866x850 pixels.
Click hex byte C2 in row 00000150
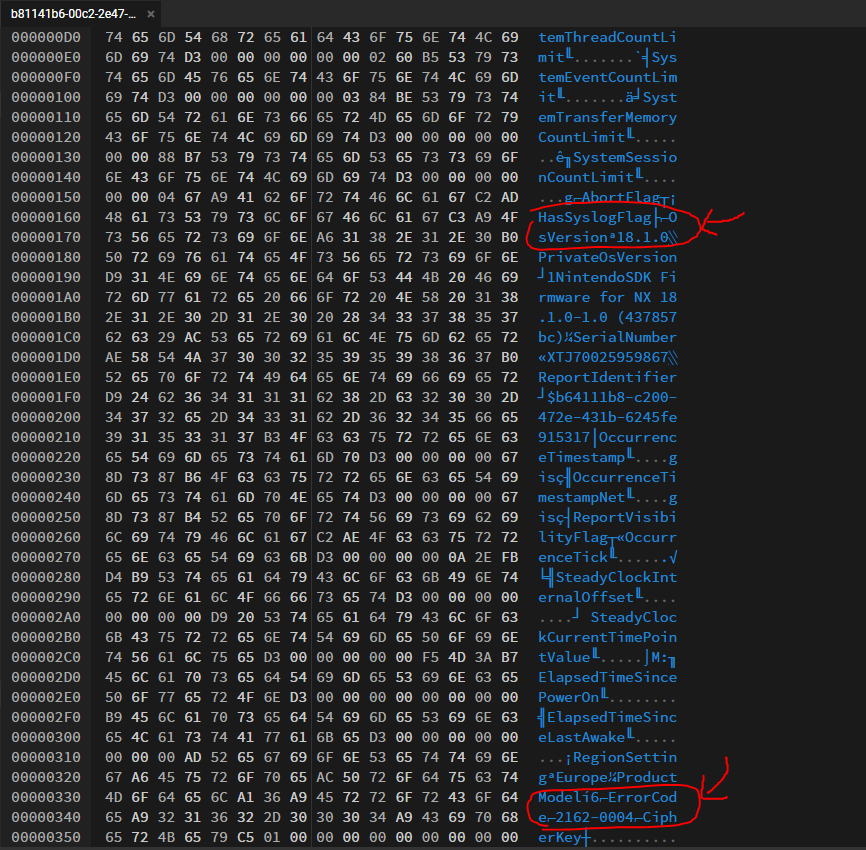pyautogui.click(x=483, y=197)
